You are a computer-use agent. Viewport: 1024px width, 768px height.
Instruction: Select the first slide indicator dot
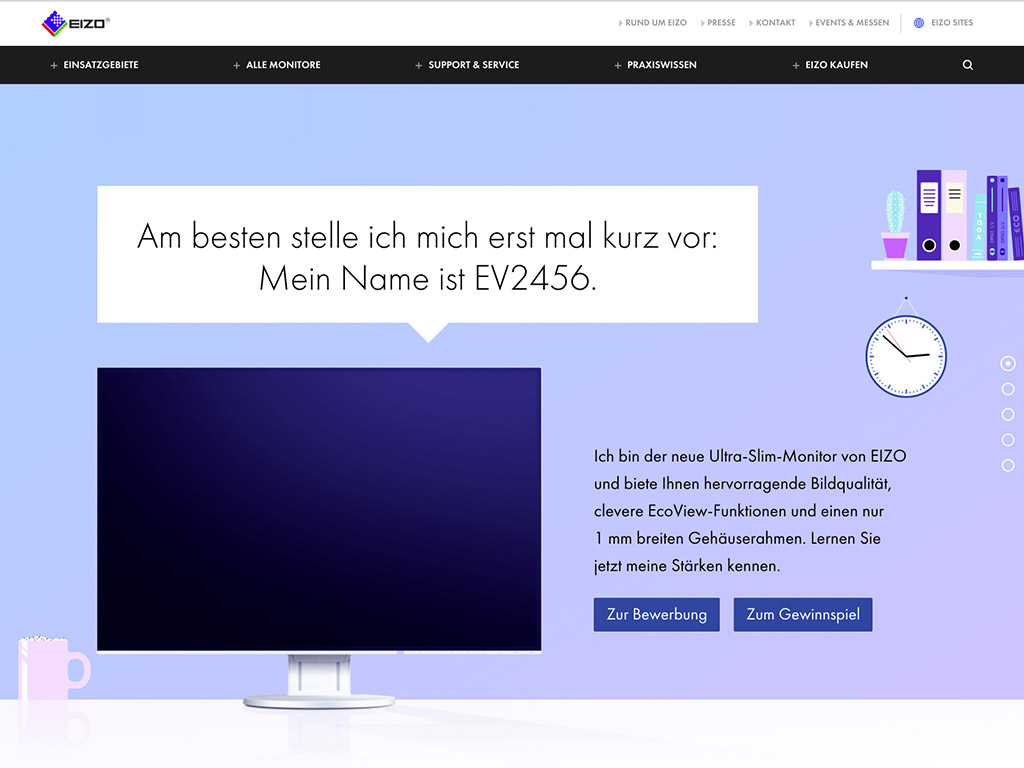click(1008, 363)
